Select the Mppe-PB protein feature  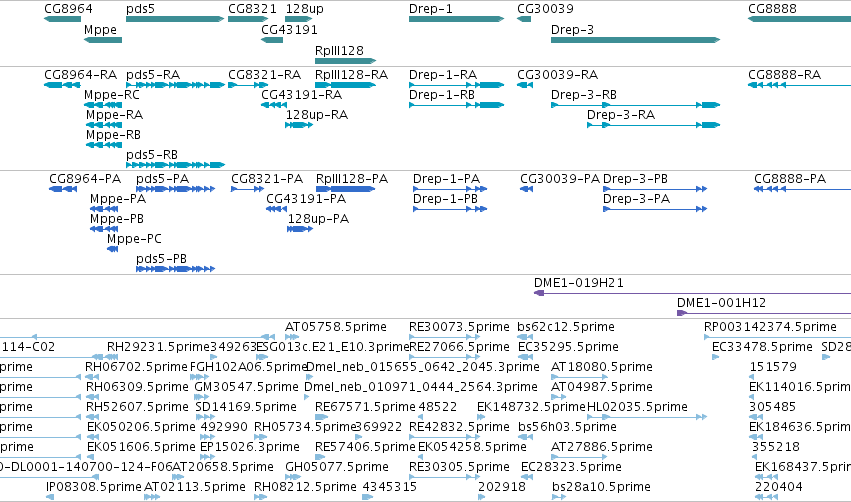click(104, 229)
